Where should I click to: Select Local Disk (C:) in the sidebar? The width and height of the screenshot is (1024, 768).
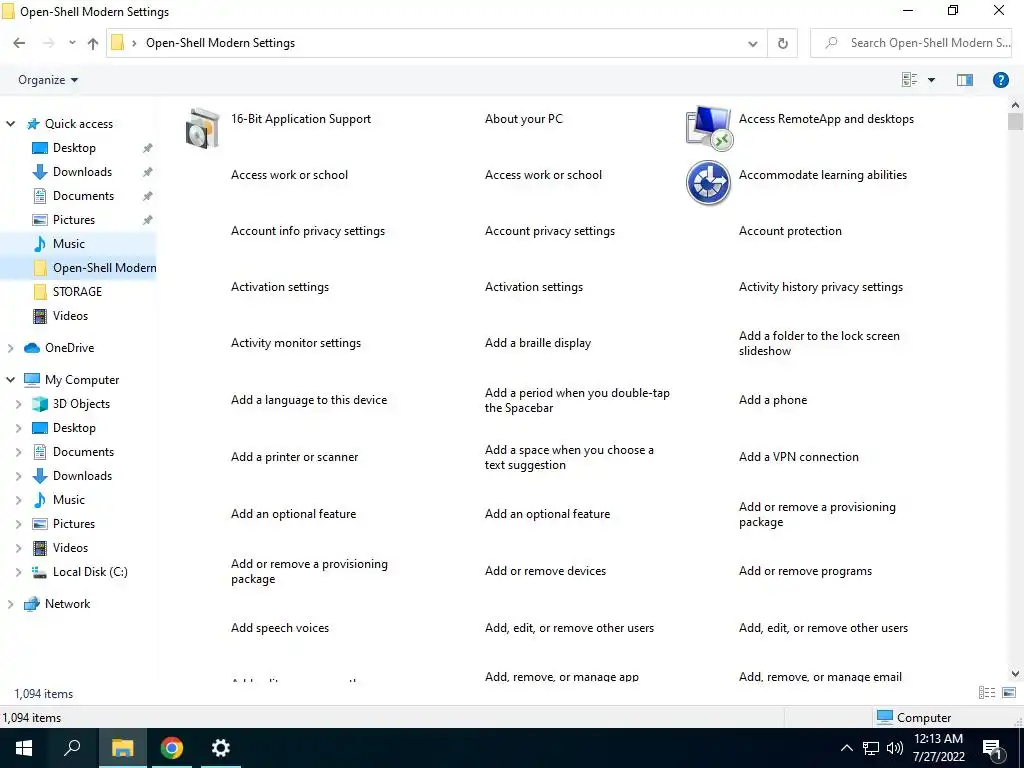pos(90,572)
